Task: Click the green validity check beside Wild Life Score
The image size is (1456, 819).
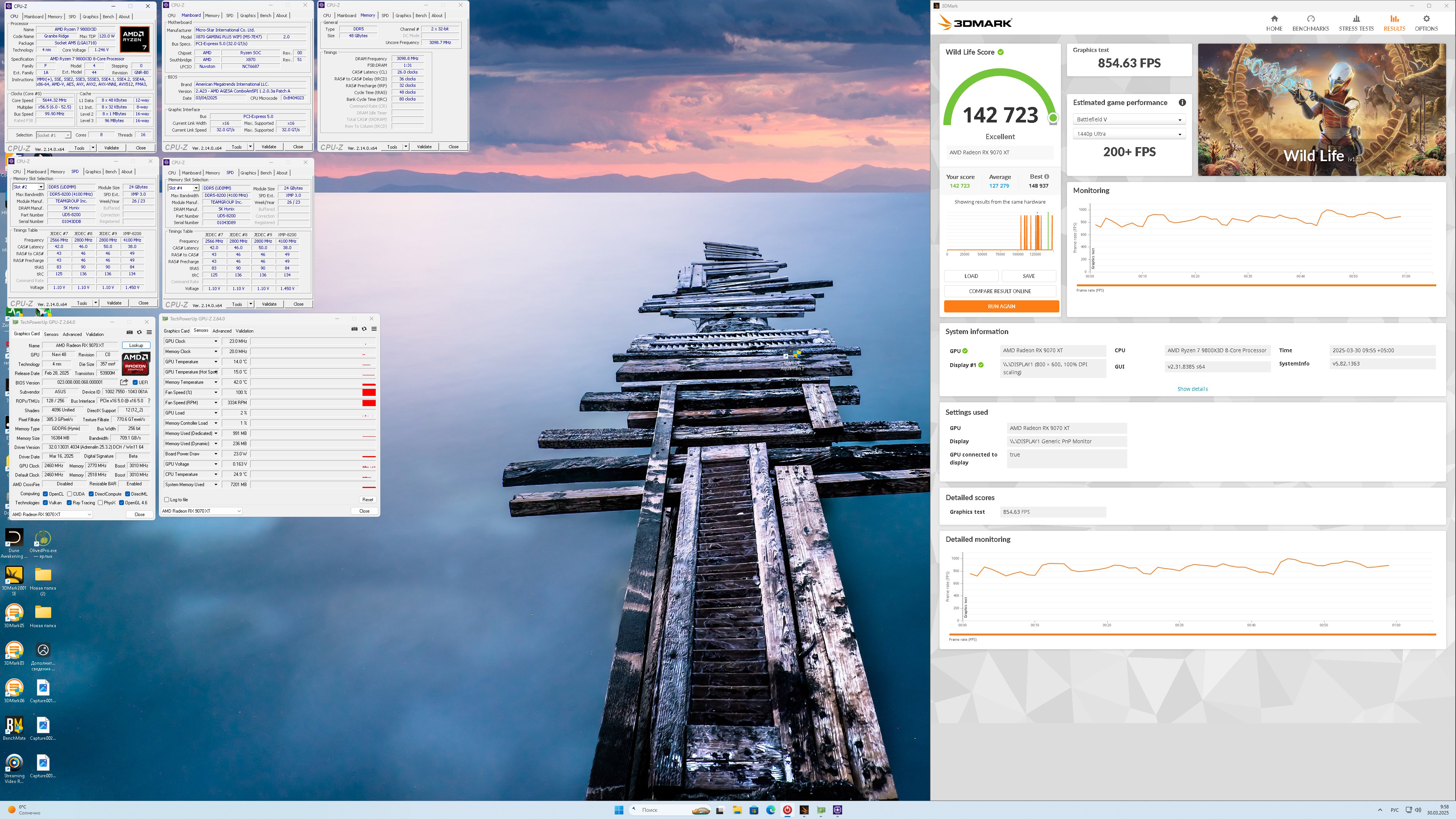Action: pos(1001,52)
